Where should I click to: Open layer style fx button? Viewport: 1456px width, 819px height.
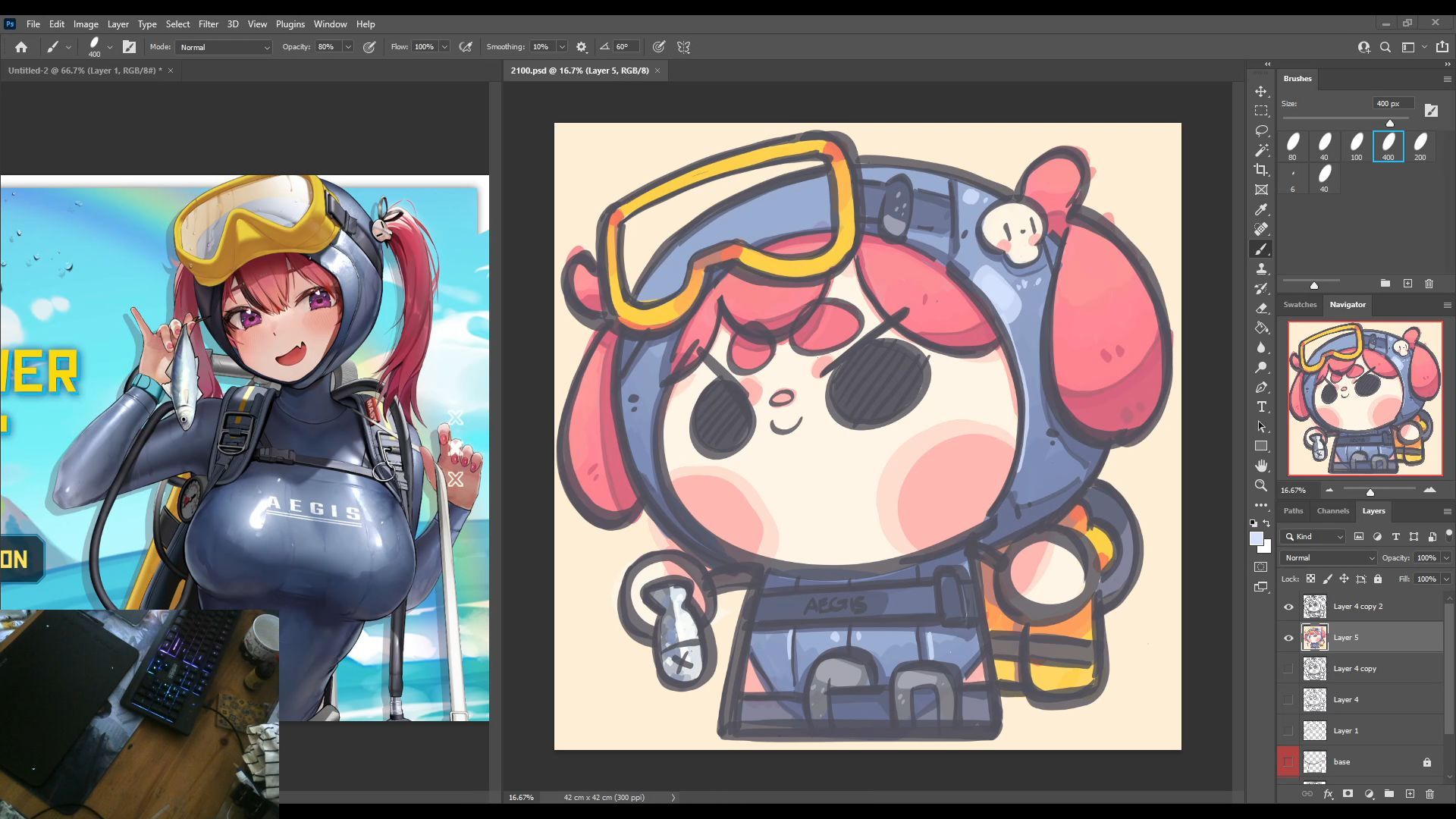(1328, 794)
